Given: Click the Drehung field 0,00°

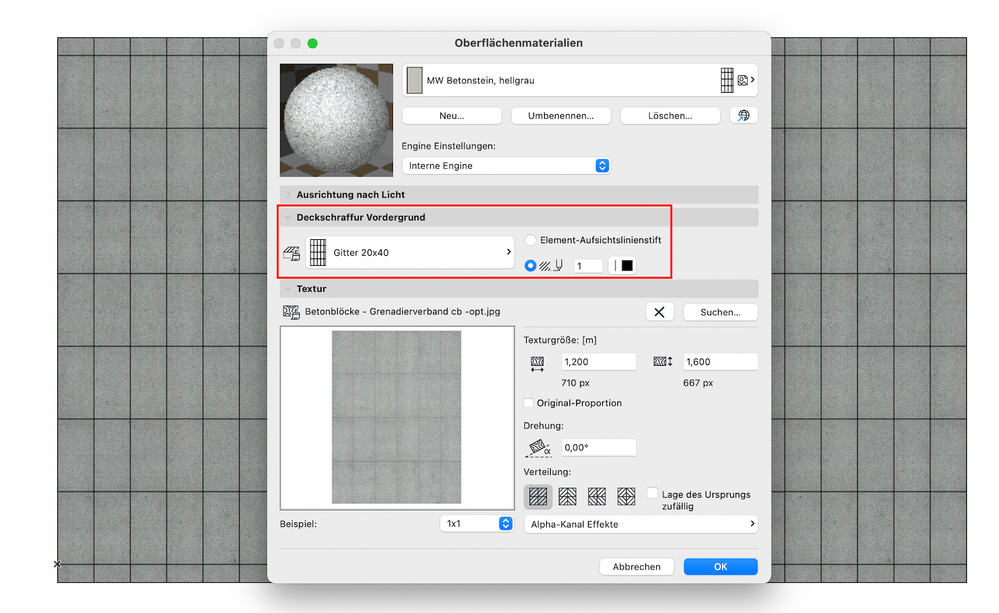Looking at the screenshot, I should 598,447.
